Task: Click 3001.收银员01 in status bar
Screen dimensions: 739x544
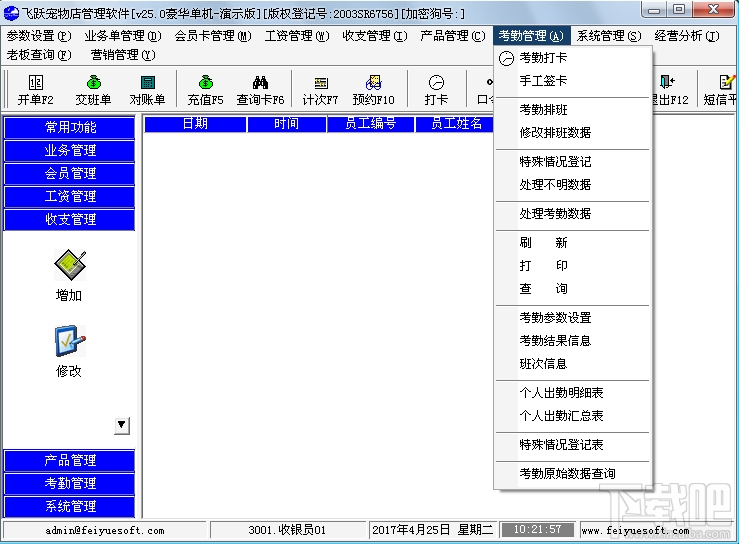Action: point(287,530)
